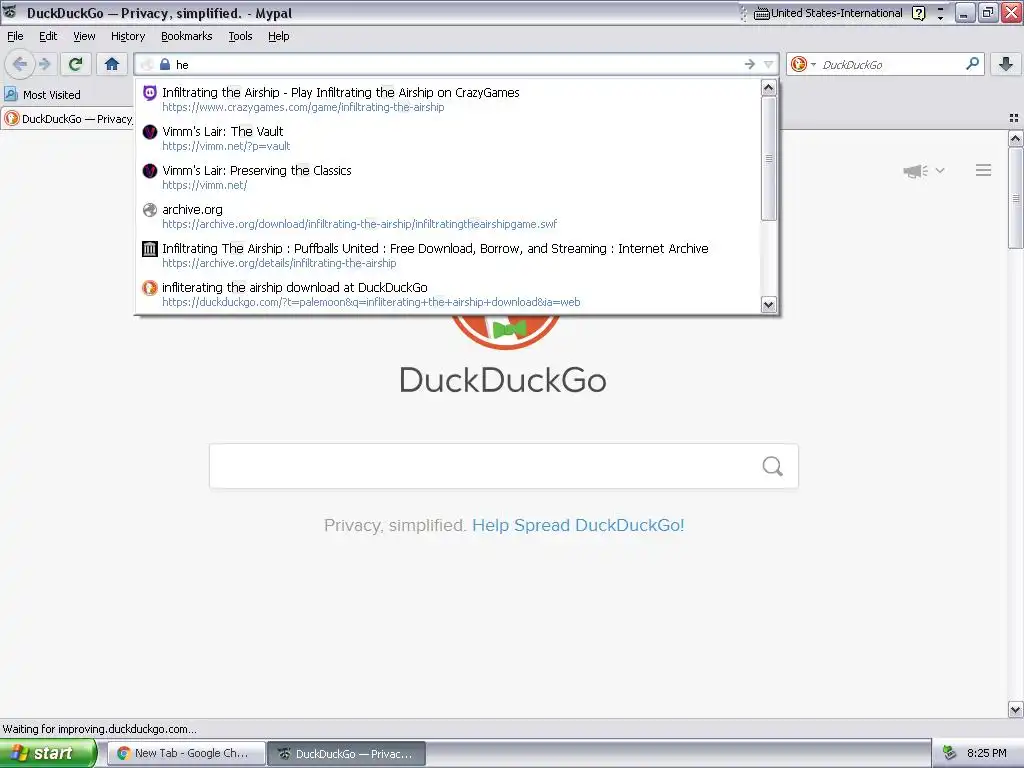Select infliterating the airship download DuckDuckGo suggestion
The image size is (1024, 768).
(448, 294)
